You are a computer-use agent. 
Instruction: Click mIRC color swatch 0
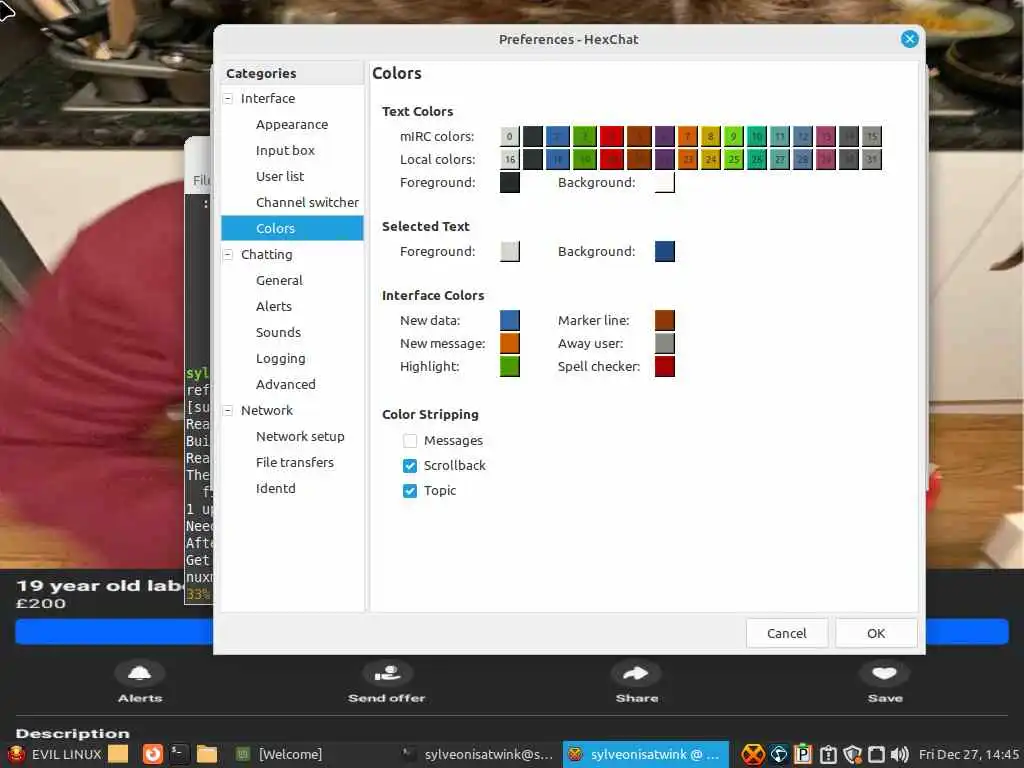point(510,136)
